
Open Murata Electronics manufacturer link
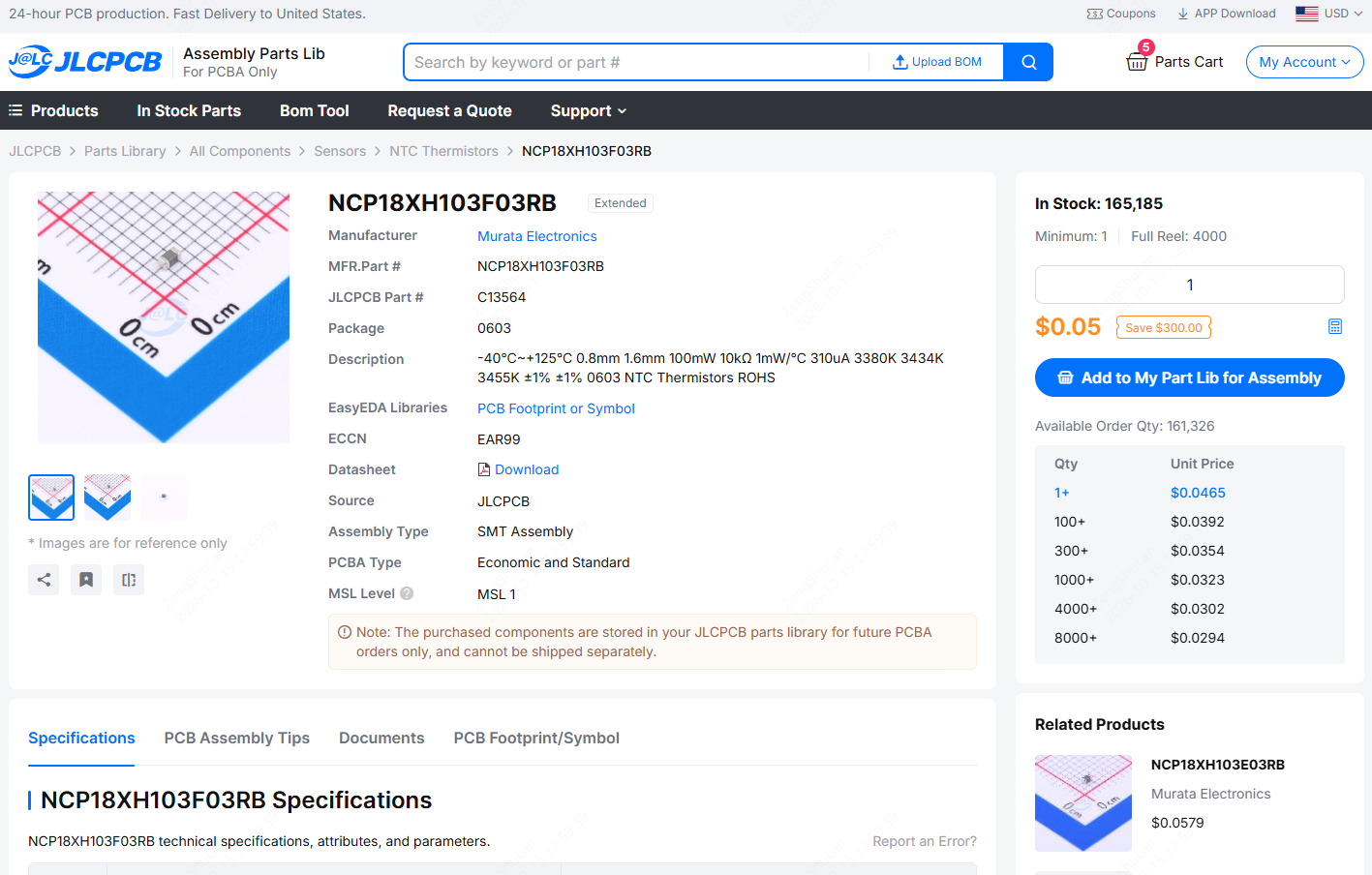(x=537, y=236)
